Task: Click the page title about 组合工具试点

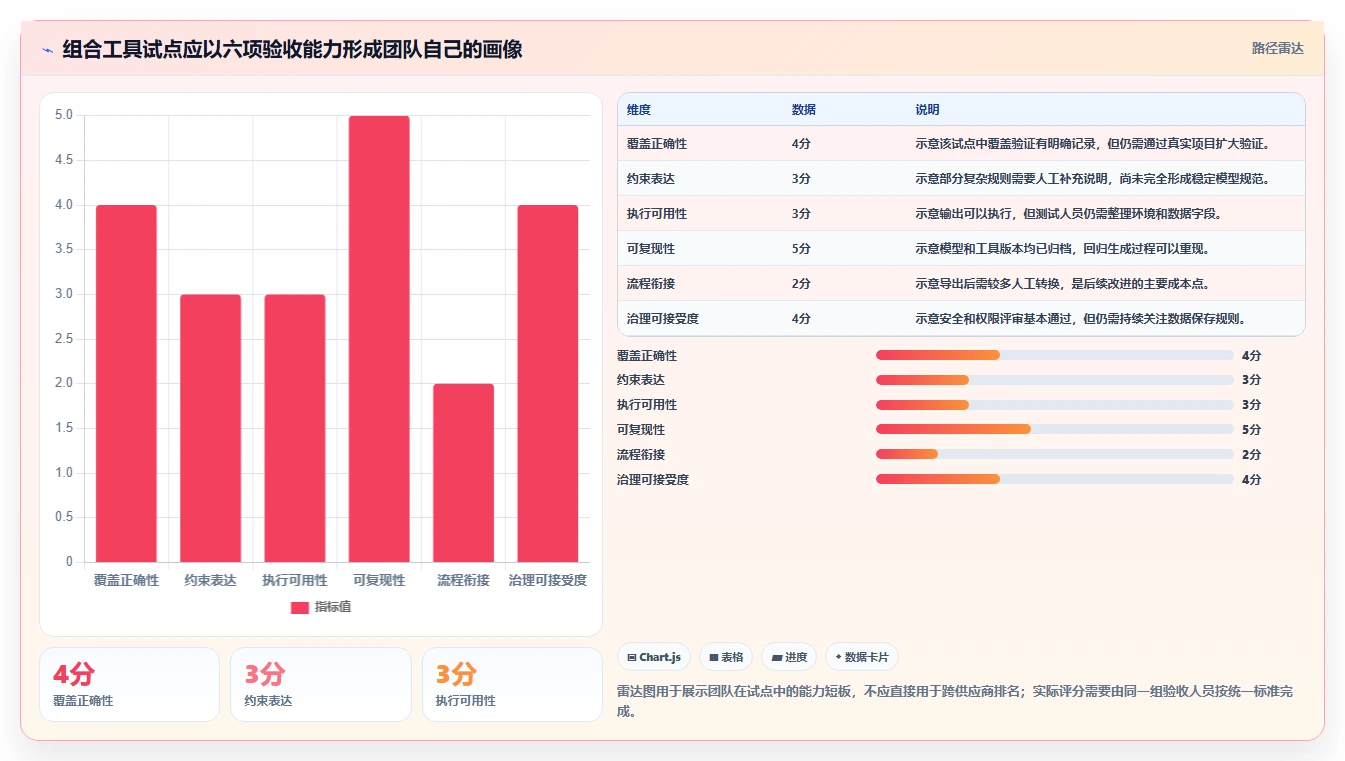Action: 292,49
